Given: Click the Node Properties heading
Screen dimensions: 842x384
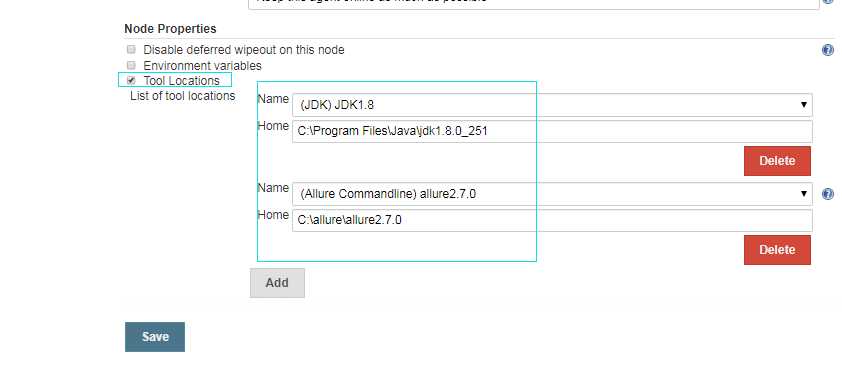Looking at the screenshot, I should point(170,28).
